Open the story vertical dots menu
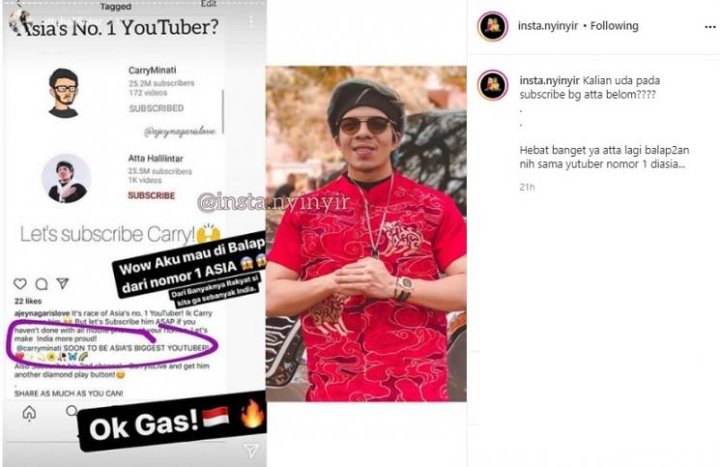Viewport: 720px width, 467px height. (x=251, y=22)
